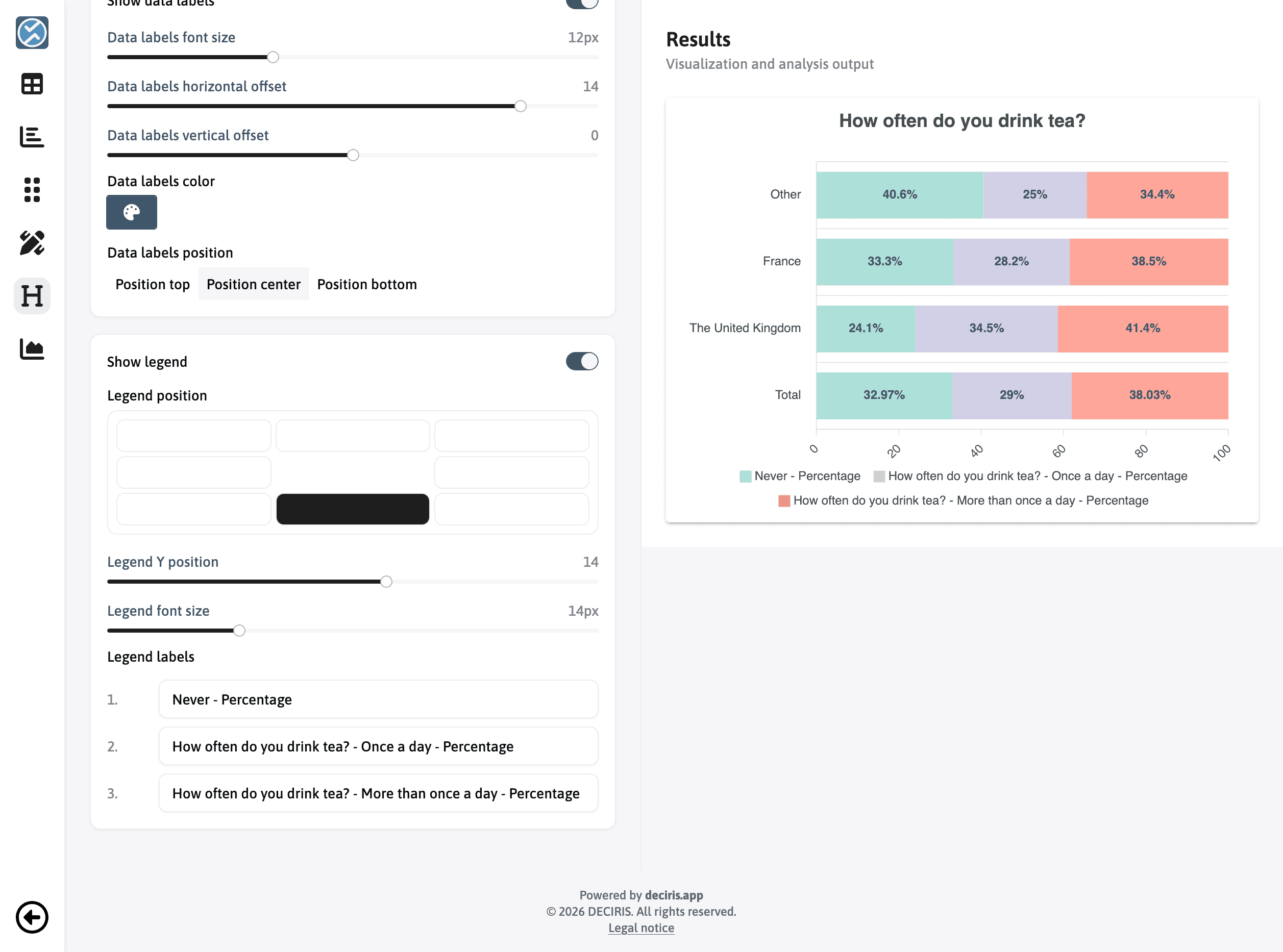Choose Position center for data labels
This screenshot has height=952, width=1283.
click(253, 284)
